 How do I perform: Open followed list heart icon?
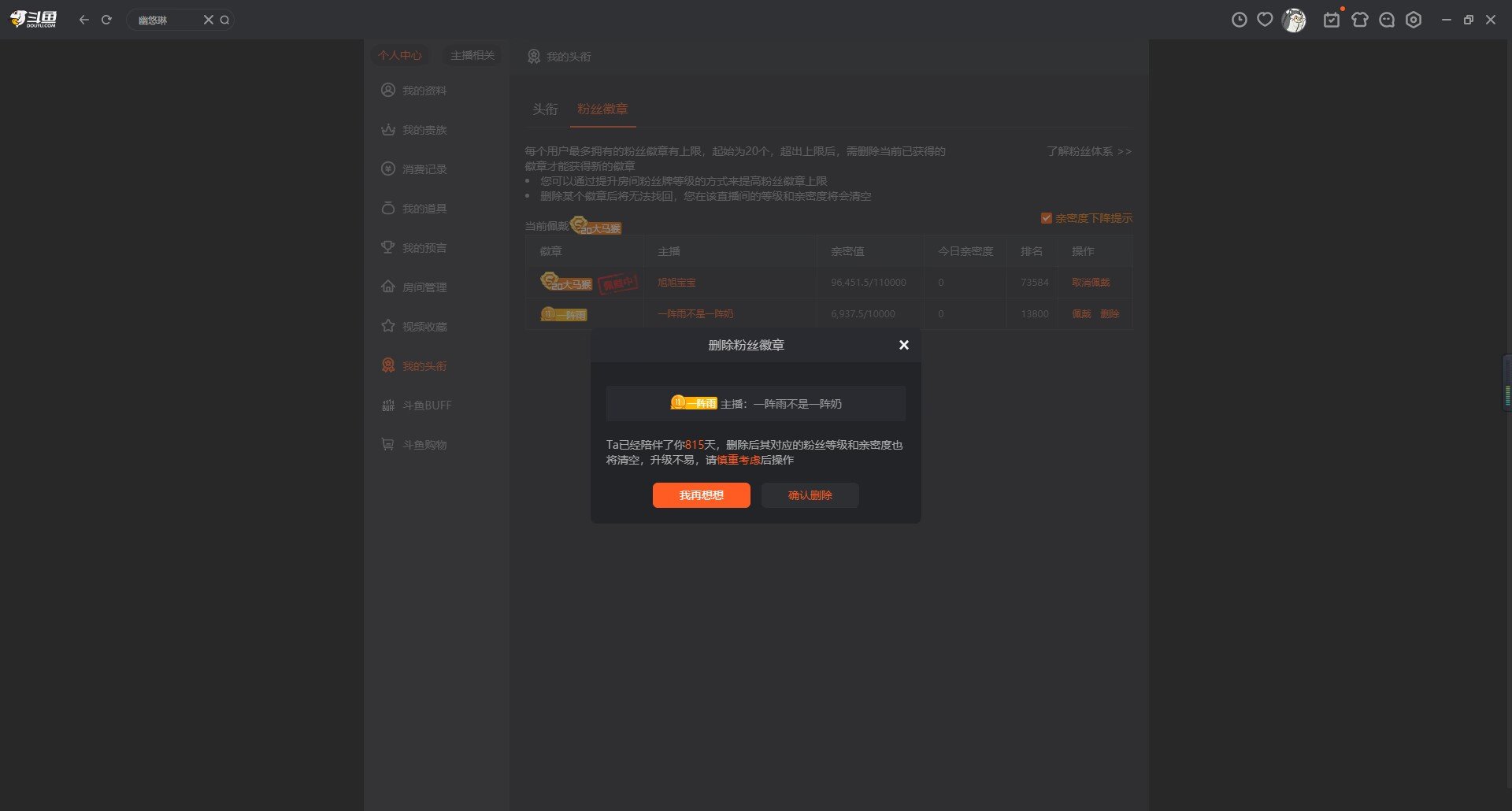pos(1265,20)
